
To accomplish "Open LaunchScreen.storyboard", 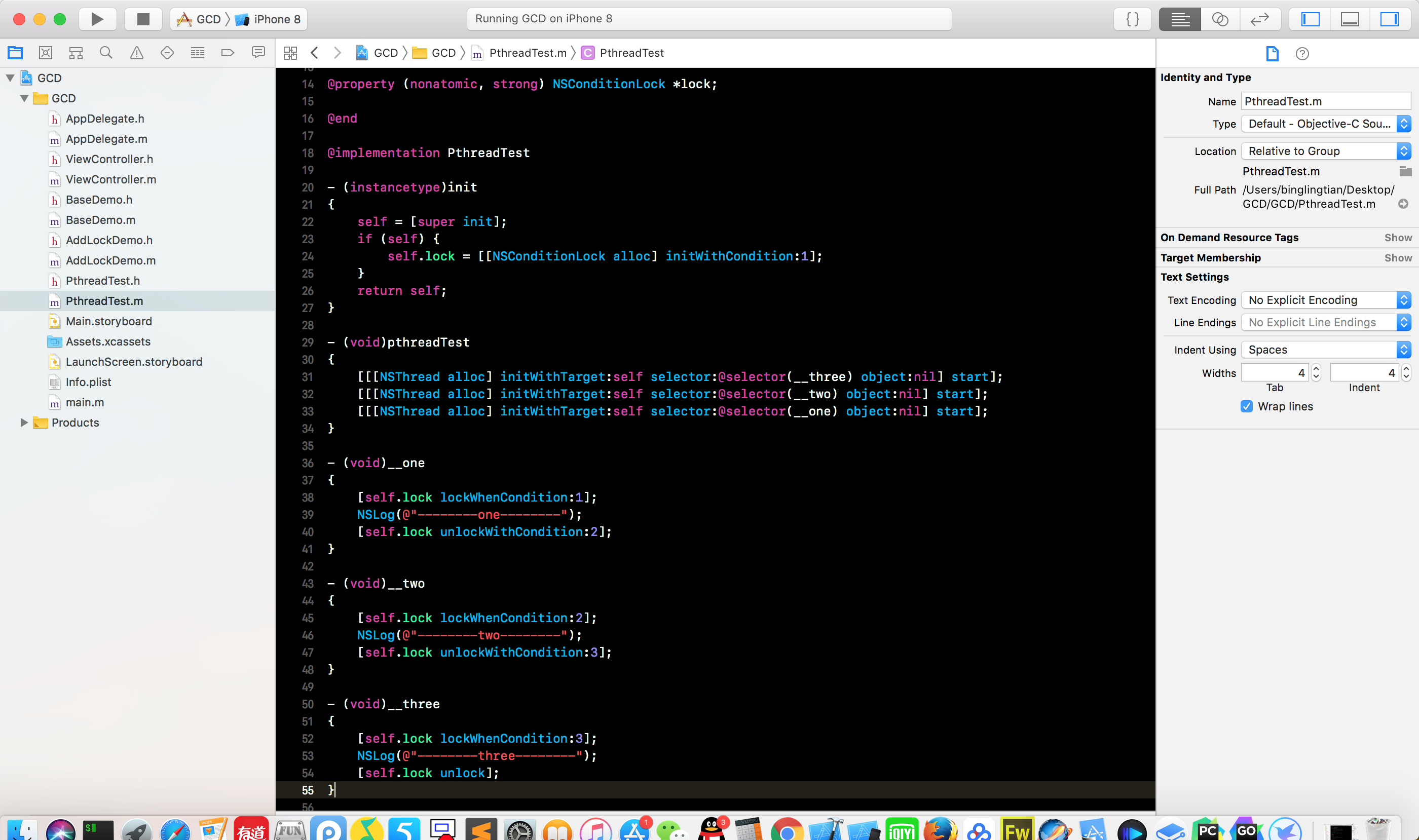I will 134,362.
